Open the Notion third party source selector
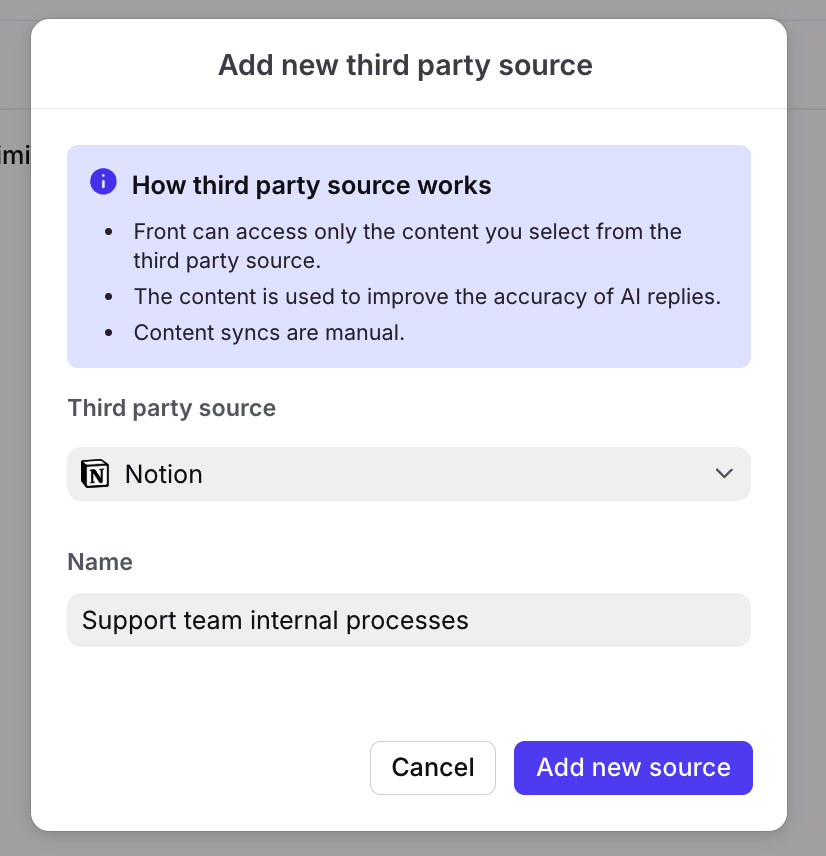Image resolution: width=826 pixels, height=856 pixels. click(408, 474)
